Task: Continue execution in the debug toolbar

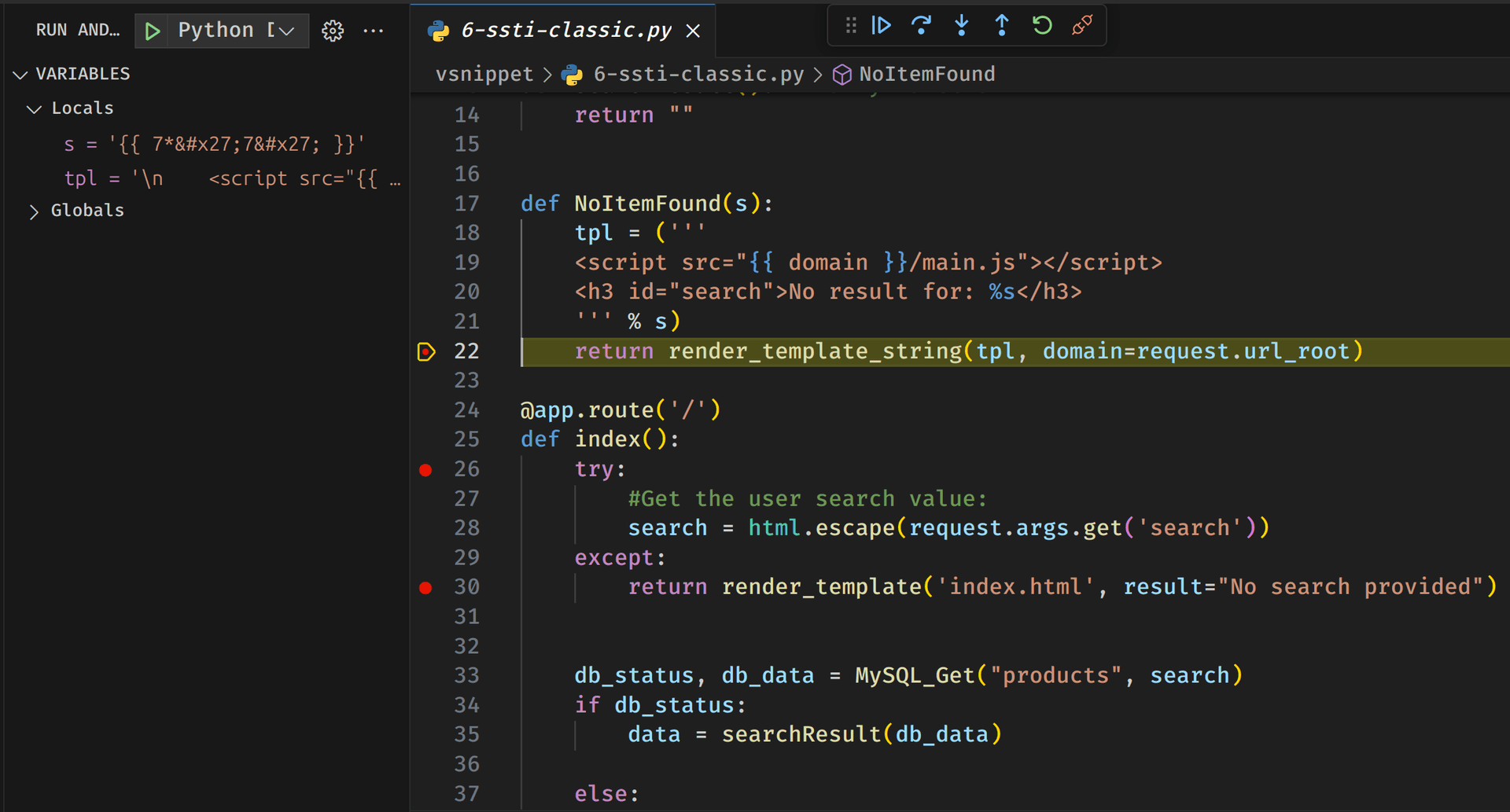Action: pyautogui.click(x=882, y=25)
